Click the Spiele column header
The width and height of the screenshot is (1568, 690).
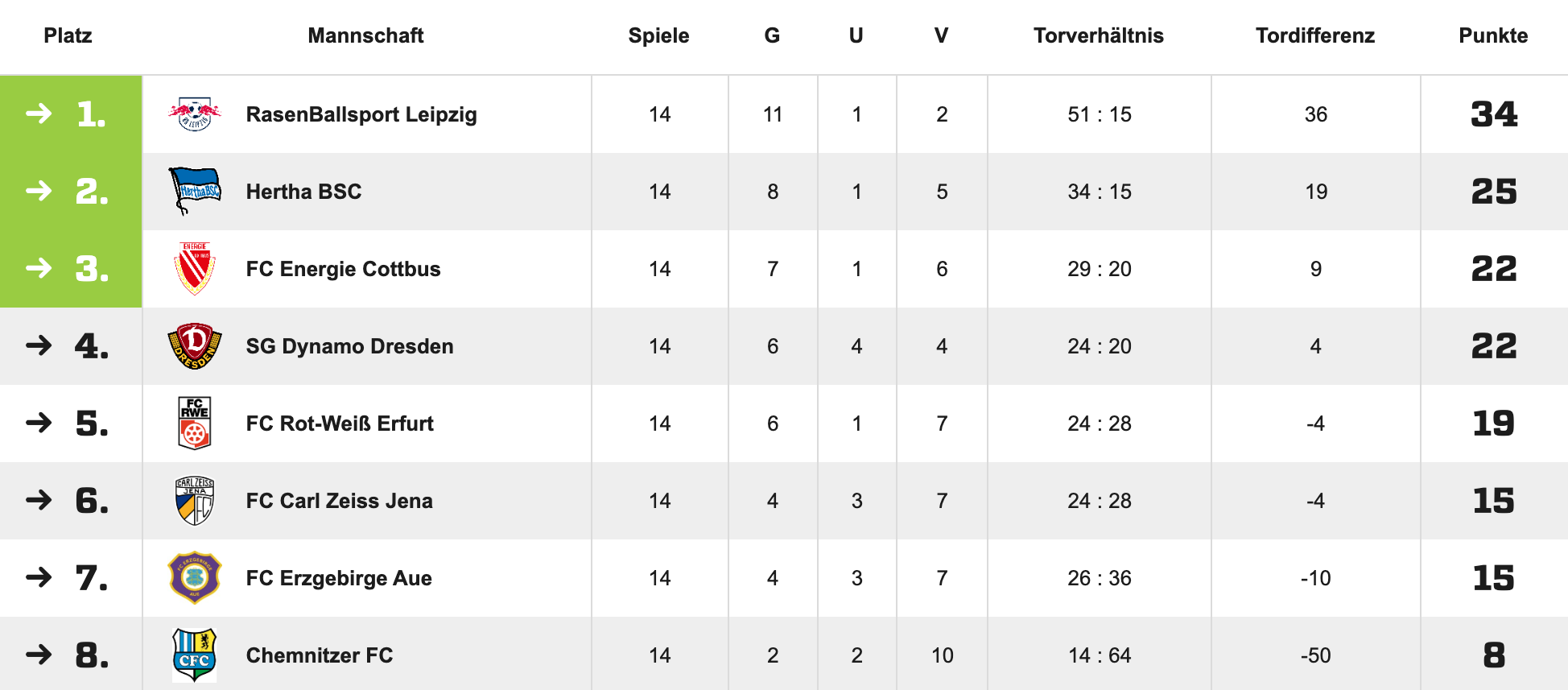click(x=658, y=35)
